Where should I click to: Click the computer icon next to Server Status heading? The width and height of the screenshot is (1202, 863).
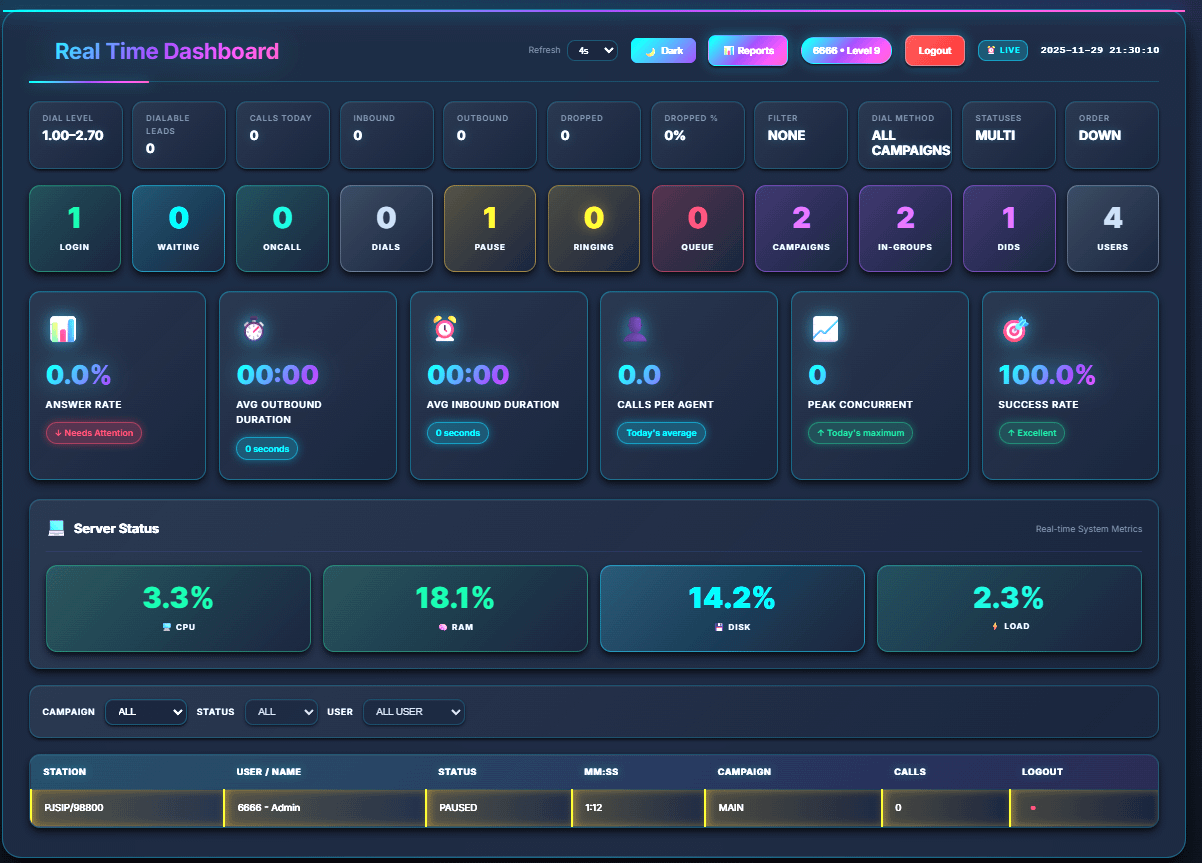coord(58,528)
